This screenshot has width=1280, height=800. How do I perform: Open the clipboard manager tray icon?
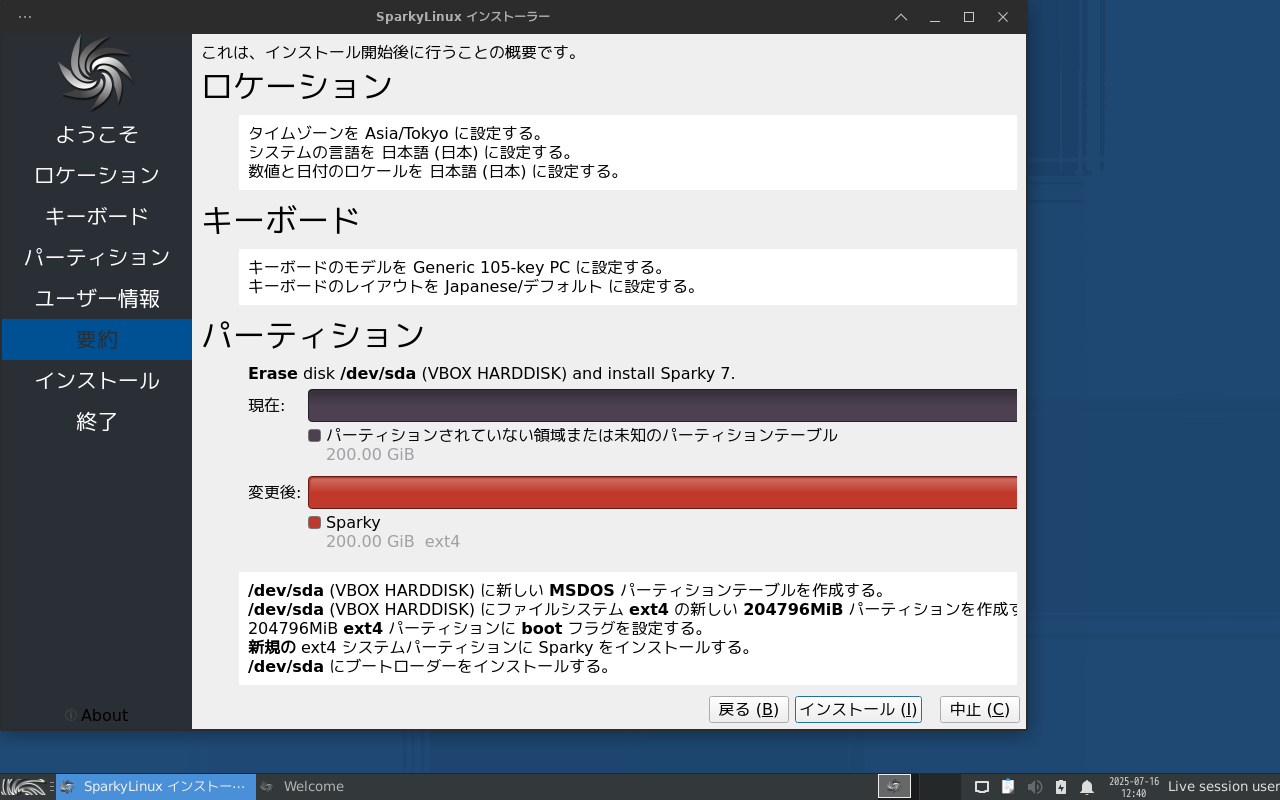(1008, 787)
